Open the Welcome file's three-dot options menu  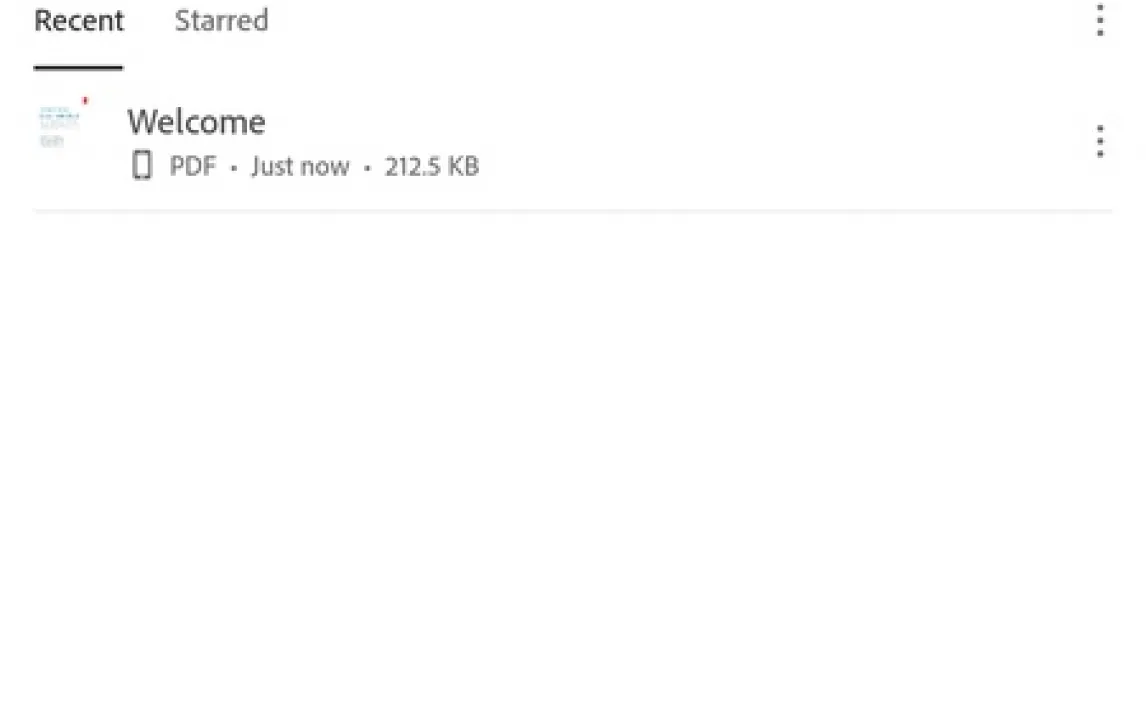point(1099,141)
